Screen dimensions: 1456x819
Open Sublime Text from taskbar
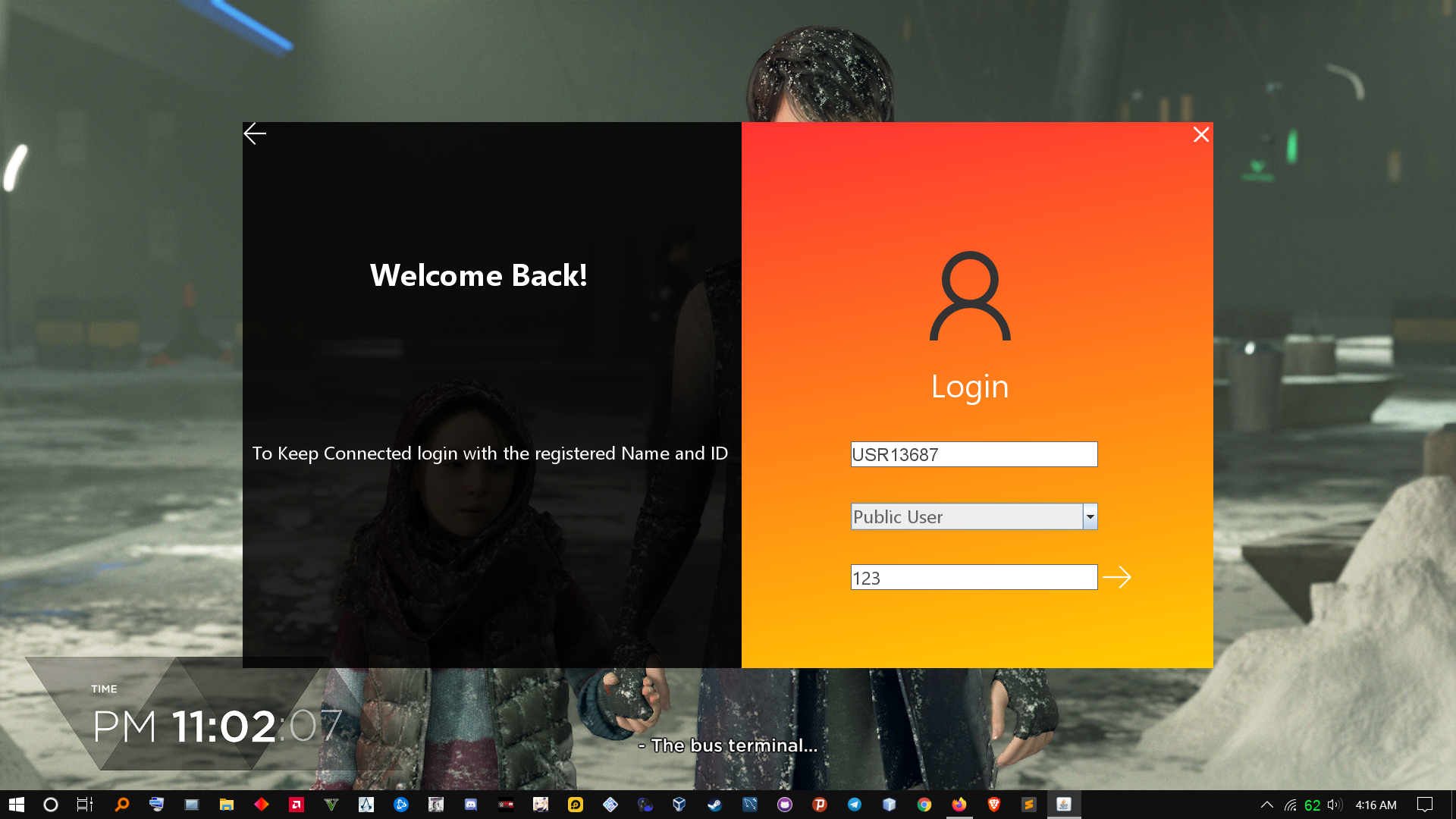1029,805
